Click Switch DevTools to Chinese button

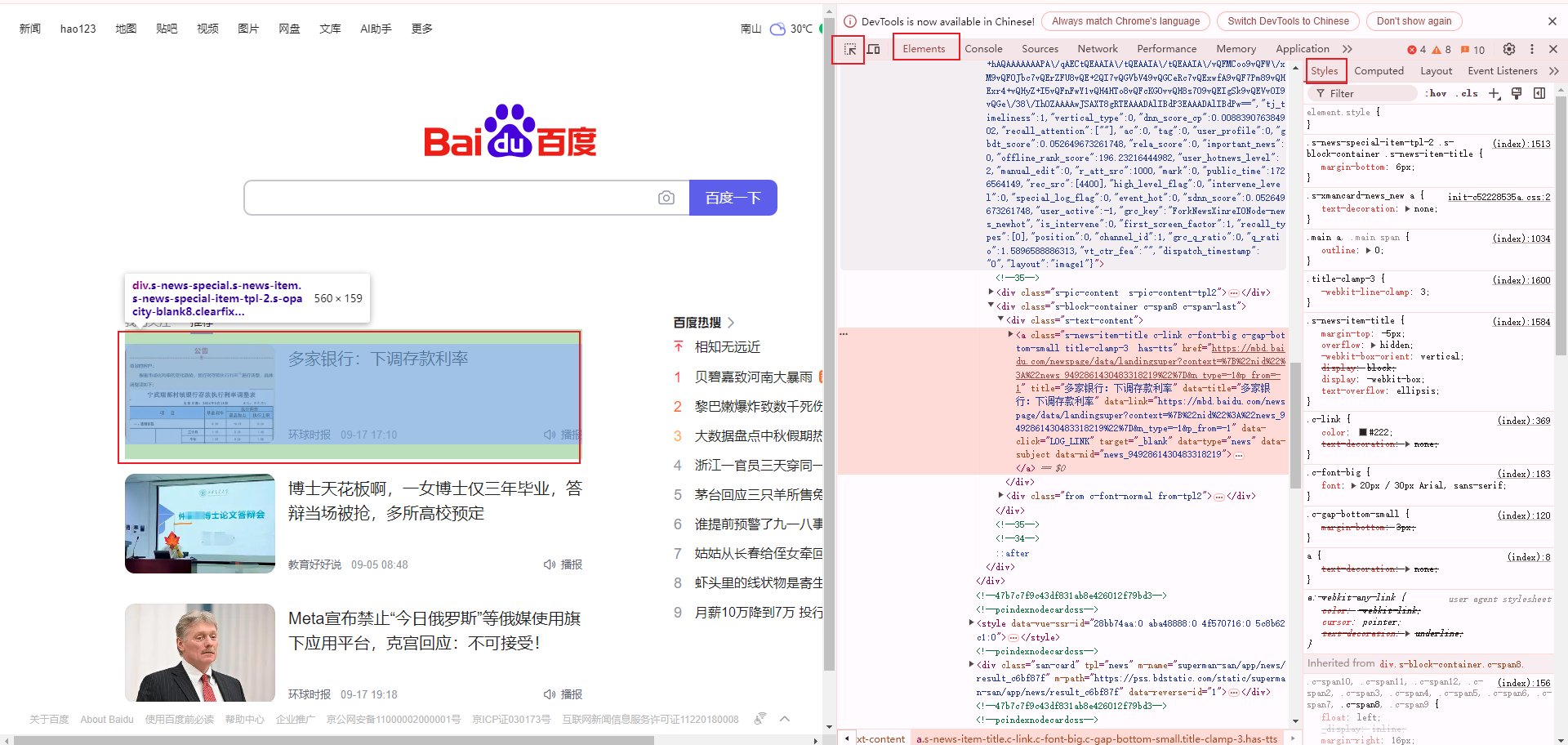1288,21
